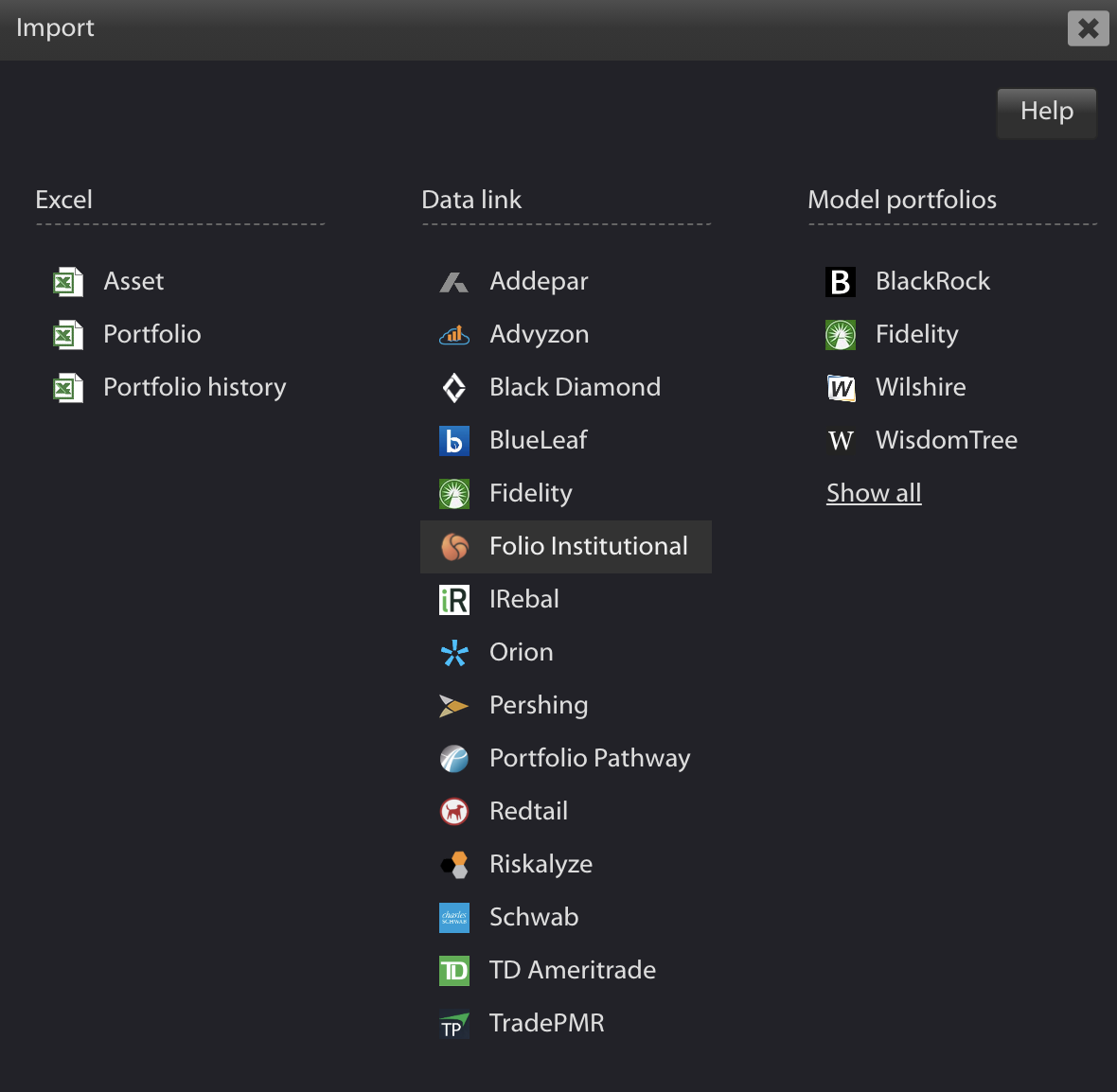Select Portfolio history import option
Image resolution: width=1117 pixels, height=1092 pixels.
(x=194, y=388)
